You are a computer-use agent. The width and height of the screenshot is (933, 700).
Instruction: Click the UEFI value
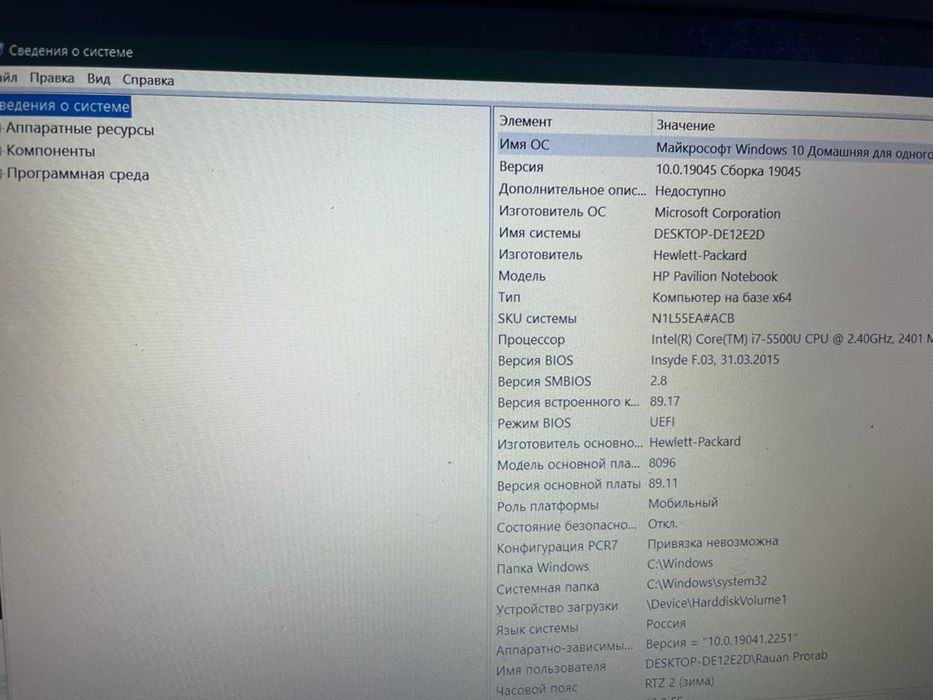662,421
